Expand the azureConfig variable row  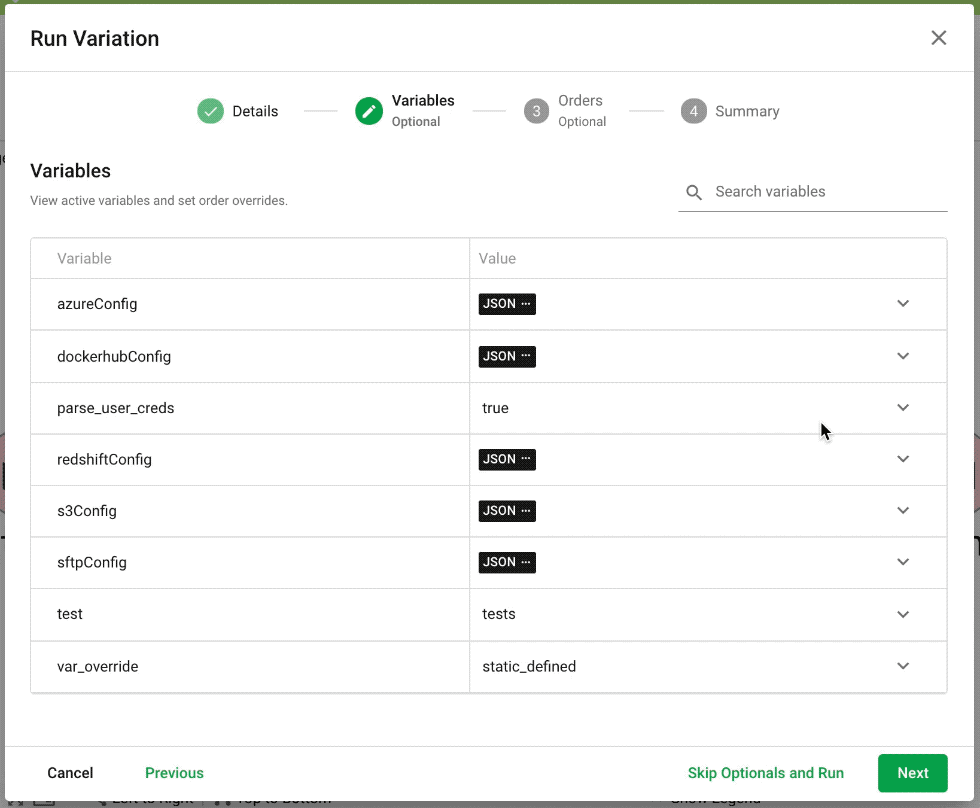[x=903, y=304]
